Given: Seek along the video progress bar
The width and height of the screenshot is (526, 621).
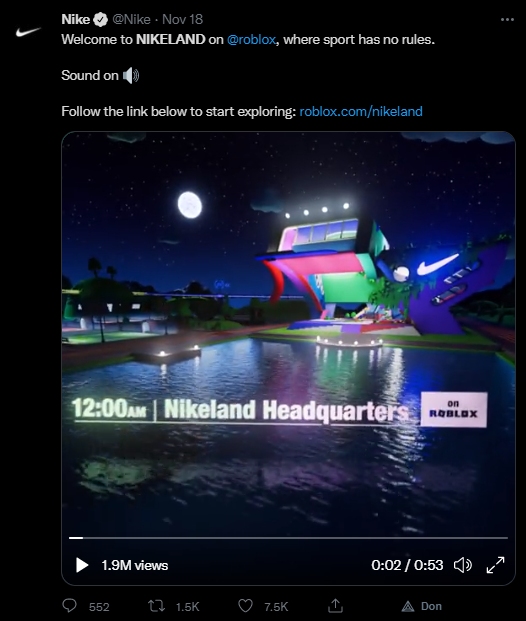Looking at the screenshot, I should (x=288, y=538).
